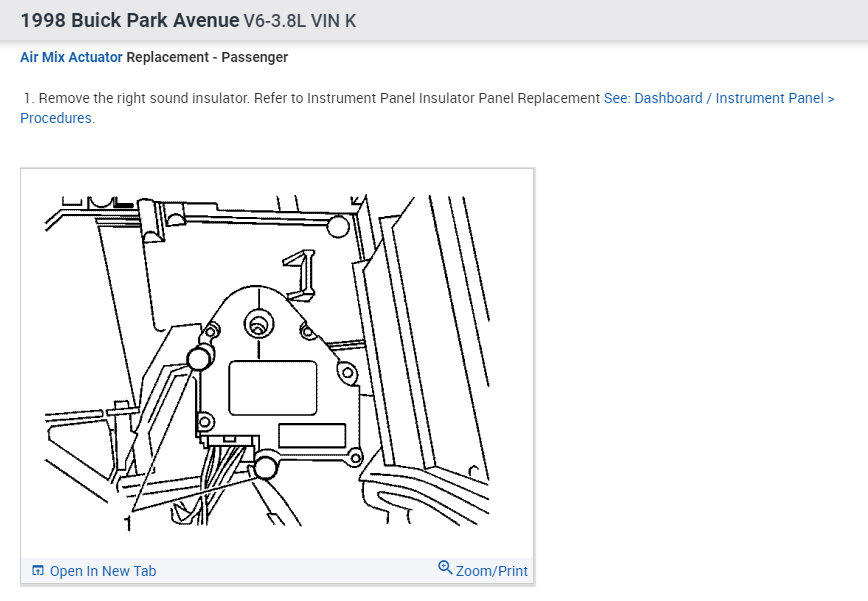The width and height of the screenshot is (868, 601).
Task: Click the Replacement - Passenger heading text
Action: [x=207, y=57]
